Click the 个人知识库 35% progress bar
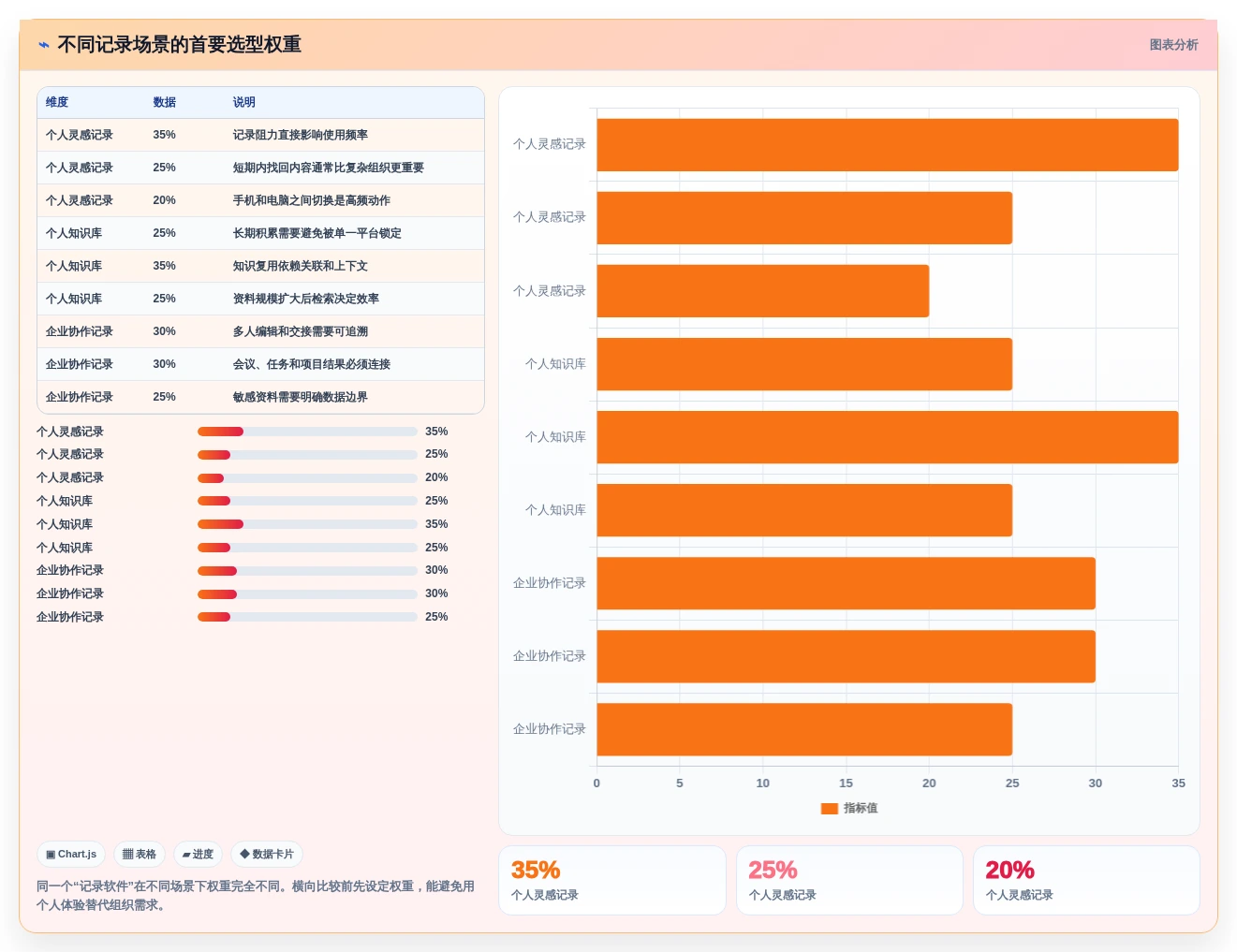Image resolution: width=1237 pixels, height=952 pixels. (x=307, y=524)
